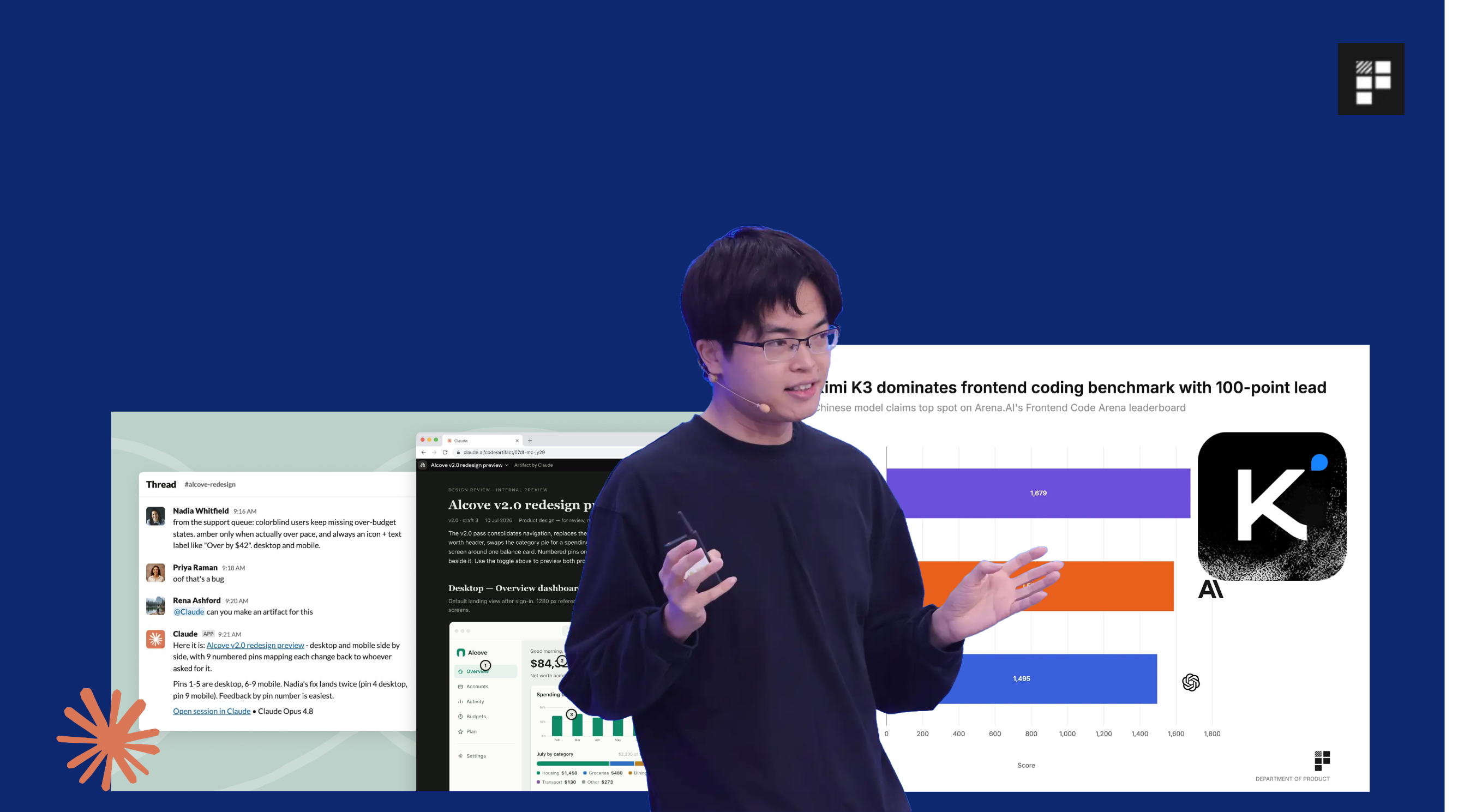Open Rena Ashford's avatar in the thread
1464x812 pixels.
pos(155,605)
